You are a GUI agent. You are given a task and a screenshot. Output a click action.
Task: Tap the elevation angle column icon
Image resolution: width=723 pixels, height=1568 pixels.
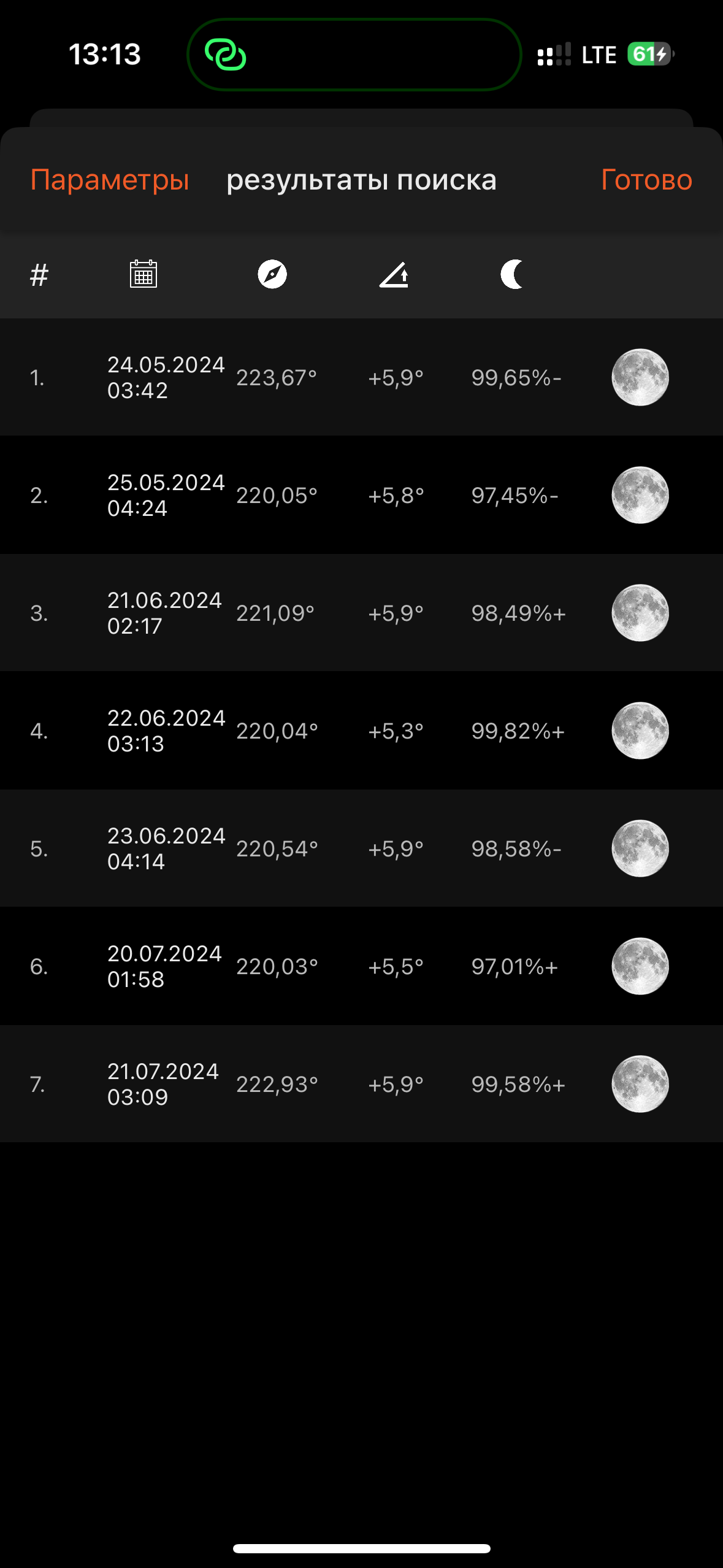(x=394, y=274)
